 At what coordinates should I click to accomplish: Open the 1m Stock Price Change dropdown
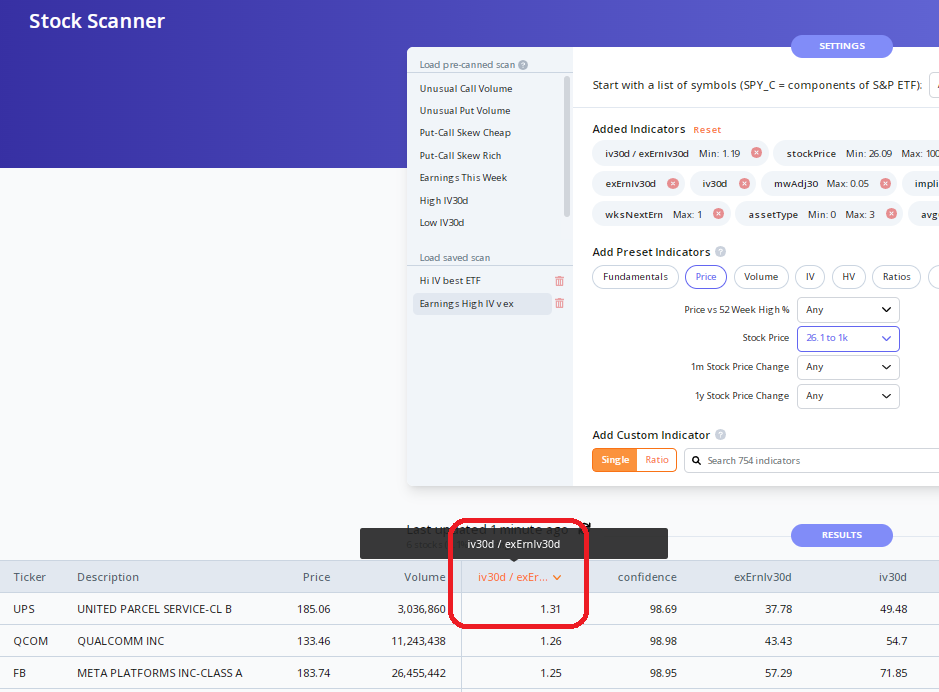pos(848,367)
